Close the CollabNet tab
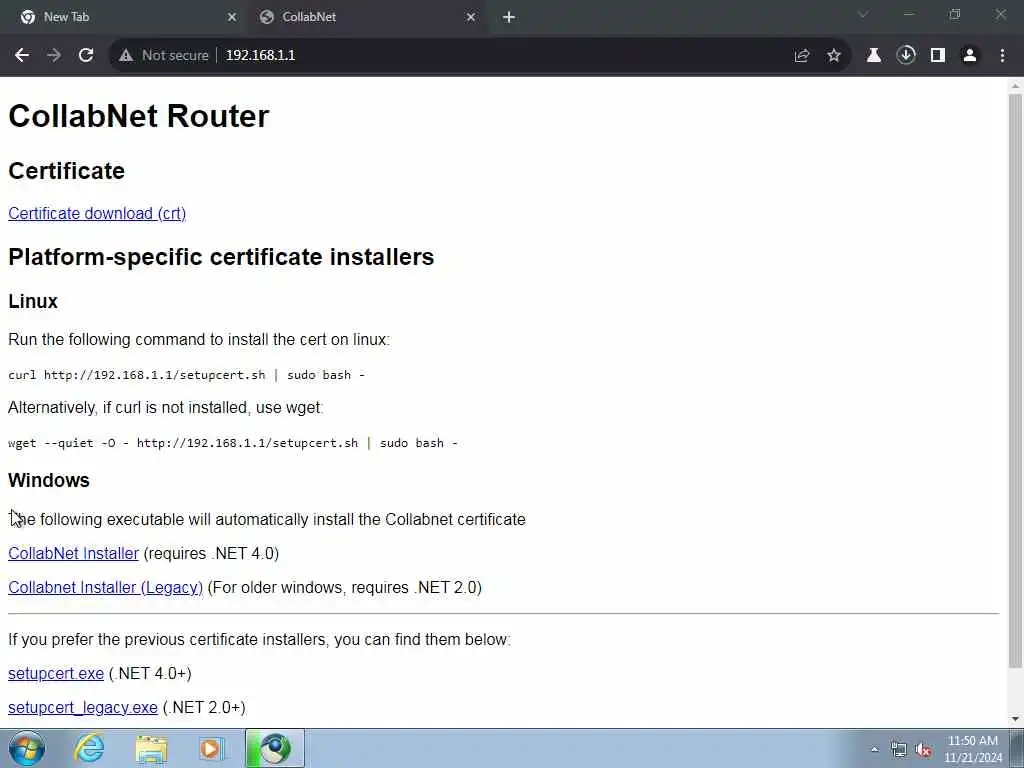Screen dimensions: 1024x768 [471, 18]
